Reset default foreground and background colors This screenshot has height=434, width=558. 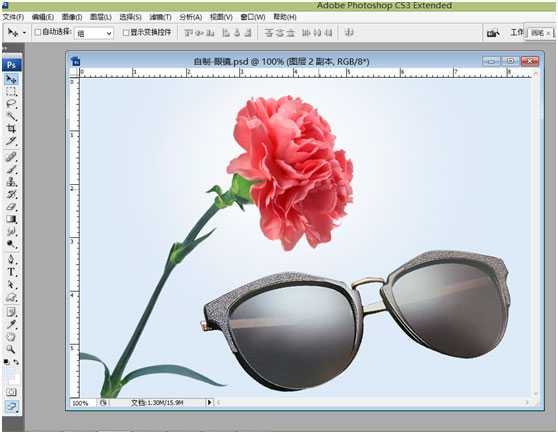[x=6, y=362]
